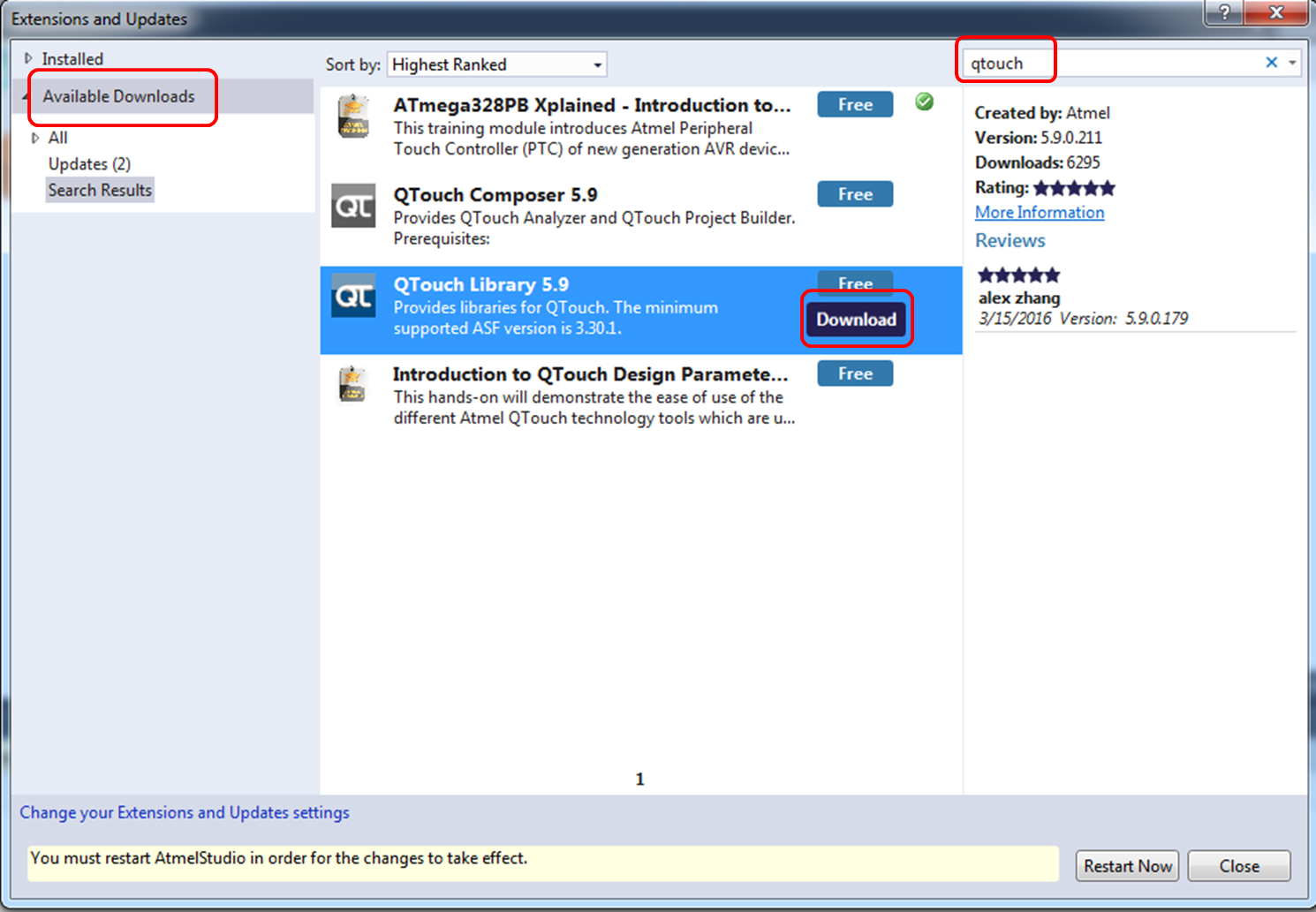Open the search history dropdown arrow

[1292, 63]
